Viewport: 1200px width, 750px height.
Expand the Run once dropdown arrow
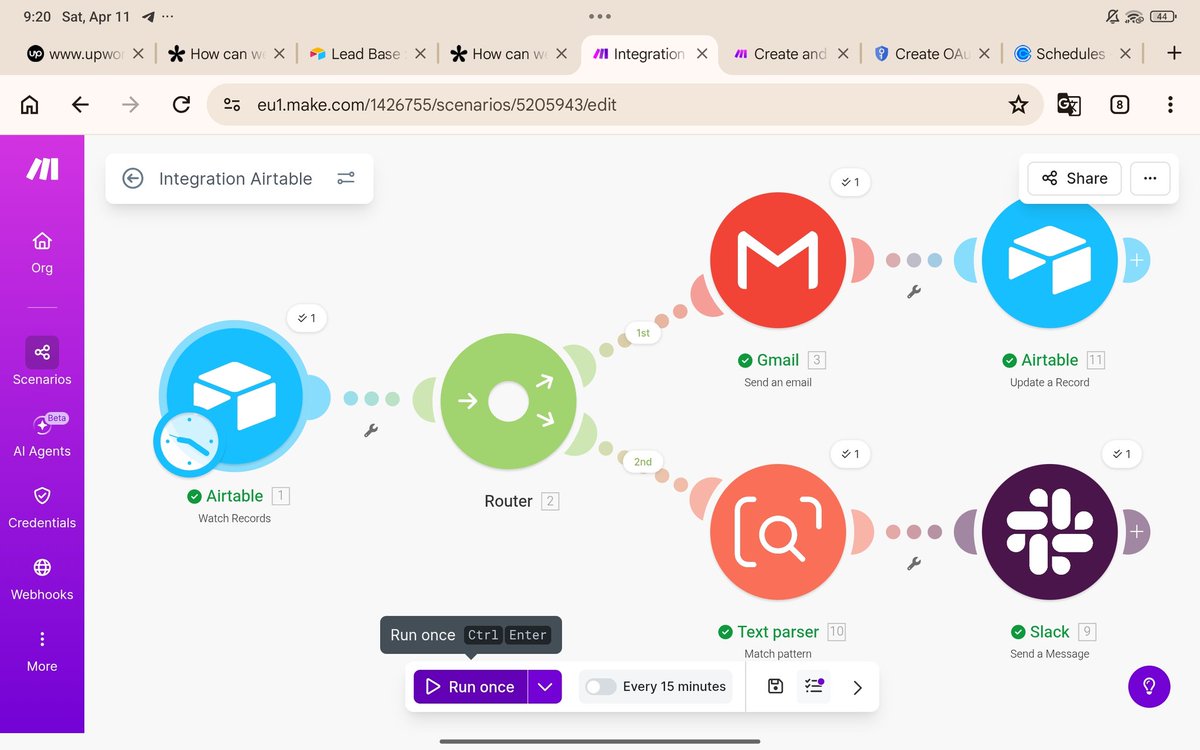tap(545, 687)
